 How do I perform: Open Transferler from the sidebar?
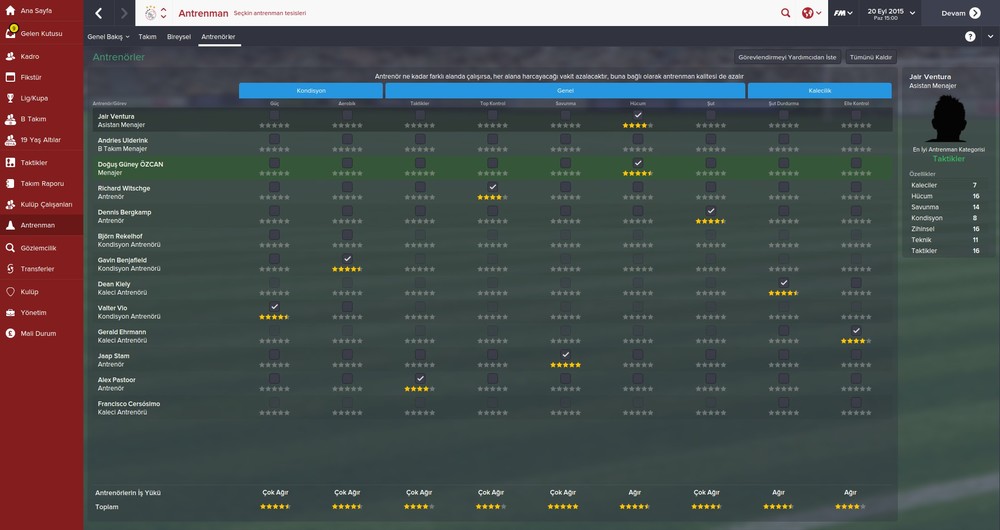(x=37, y=269)
